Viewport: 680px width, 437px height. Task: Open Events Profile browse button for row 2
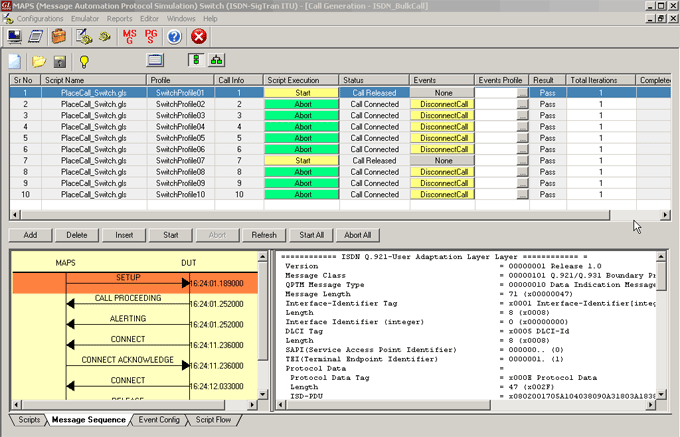pos(522,104)
